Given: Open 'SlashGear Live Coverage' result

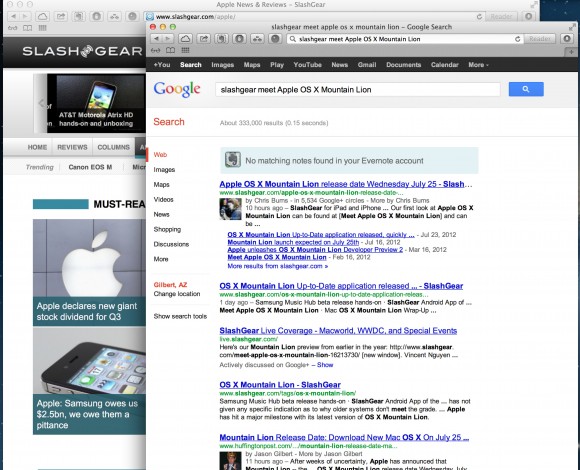Looking at the screenshot, I should pyautogui.click(x=338, y=331).
